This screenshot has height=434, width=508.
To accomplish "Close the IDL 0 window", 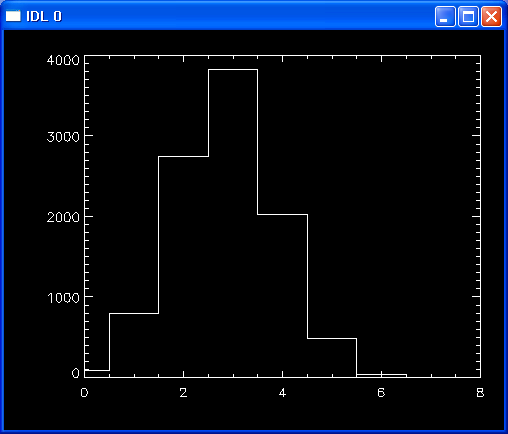I will click(x=491, y=16).
